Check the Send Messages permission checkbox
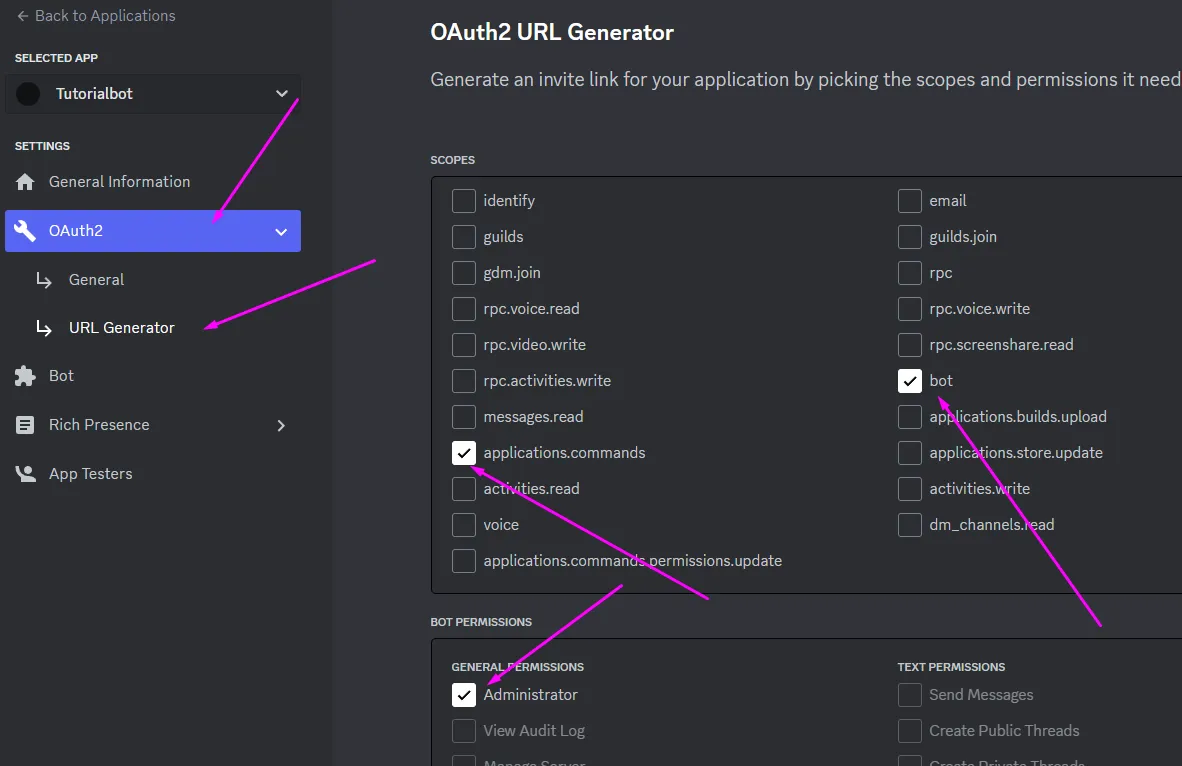Image resolution: width=1182 pixels, height=766 pixels. coord(910,695)
